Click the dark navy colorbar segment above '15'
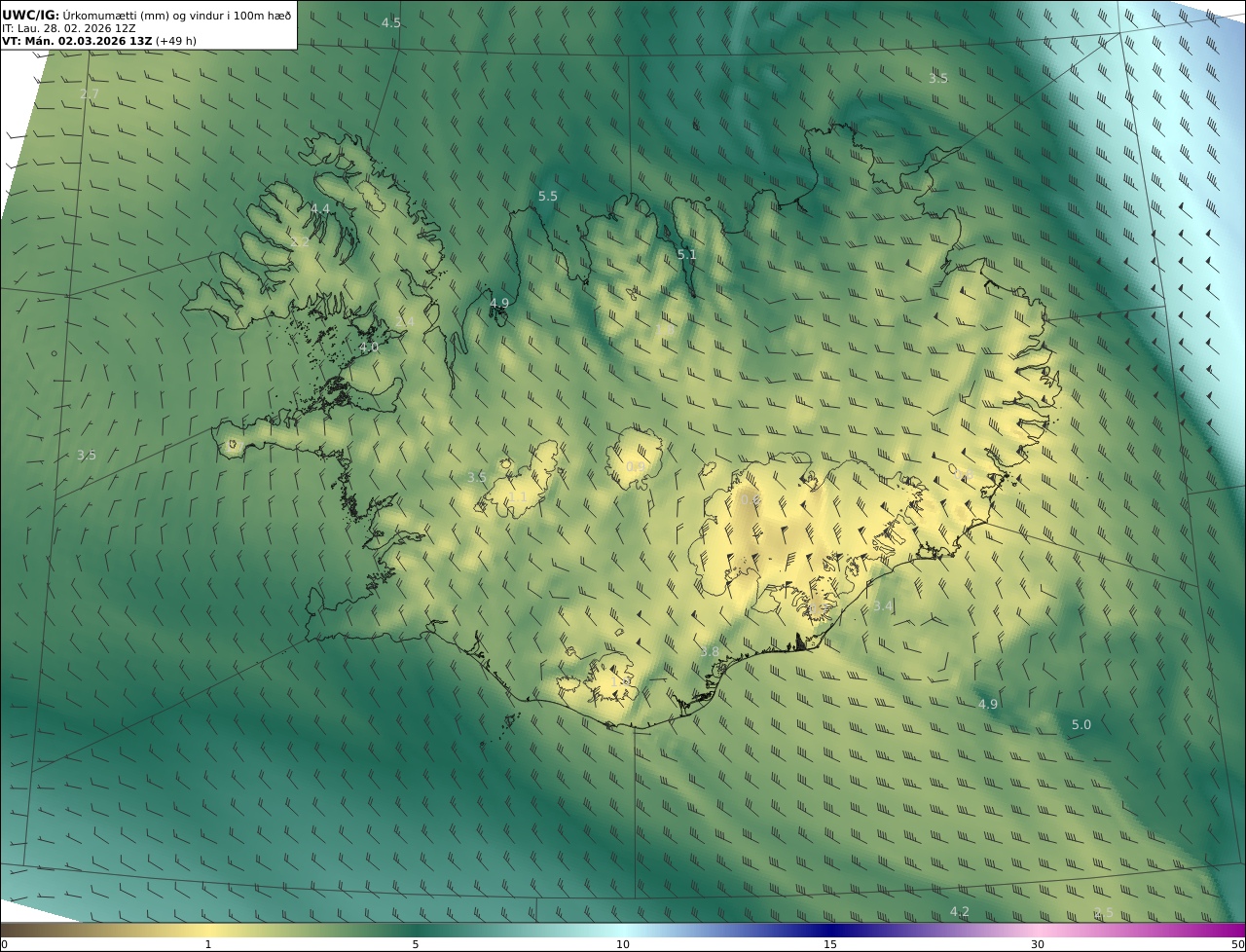Image resolution: width=1246 pixels, height=952 pixels. coord(830,930)
